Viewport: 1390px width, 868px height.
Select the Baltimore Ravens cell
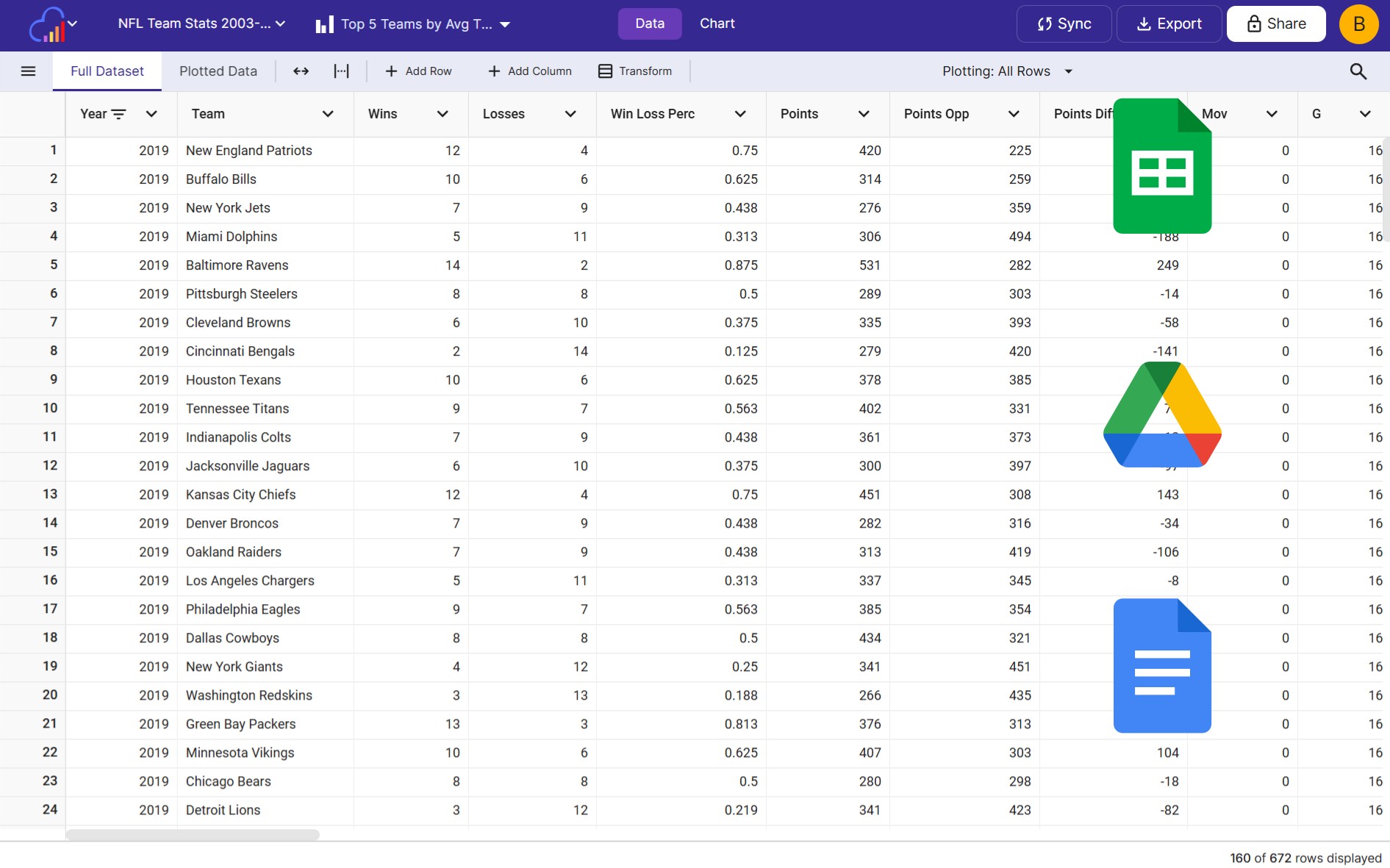[265, 265]
